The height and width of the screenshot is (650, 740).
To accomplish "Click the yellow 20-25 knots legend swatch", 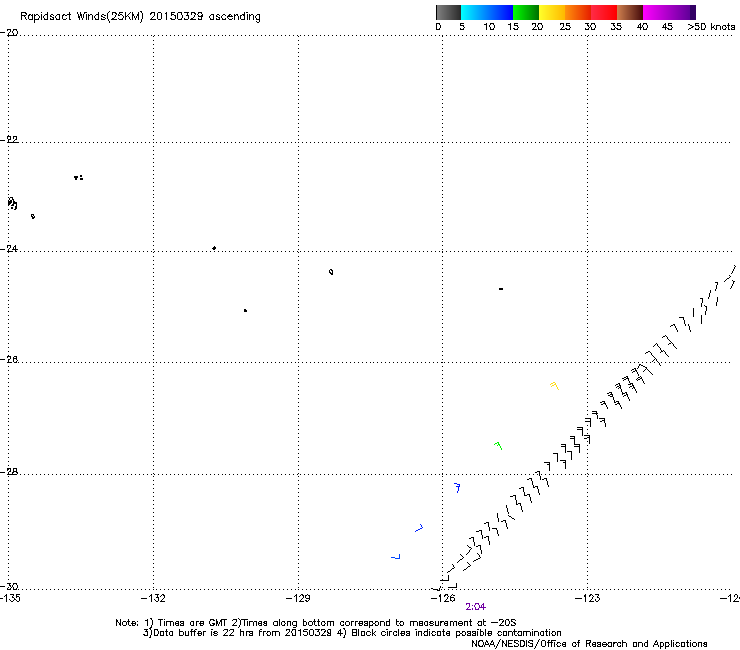I will [552, 12].
